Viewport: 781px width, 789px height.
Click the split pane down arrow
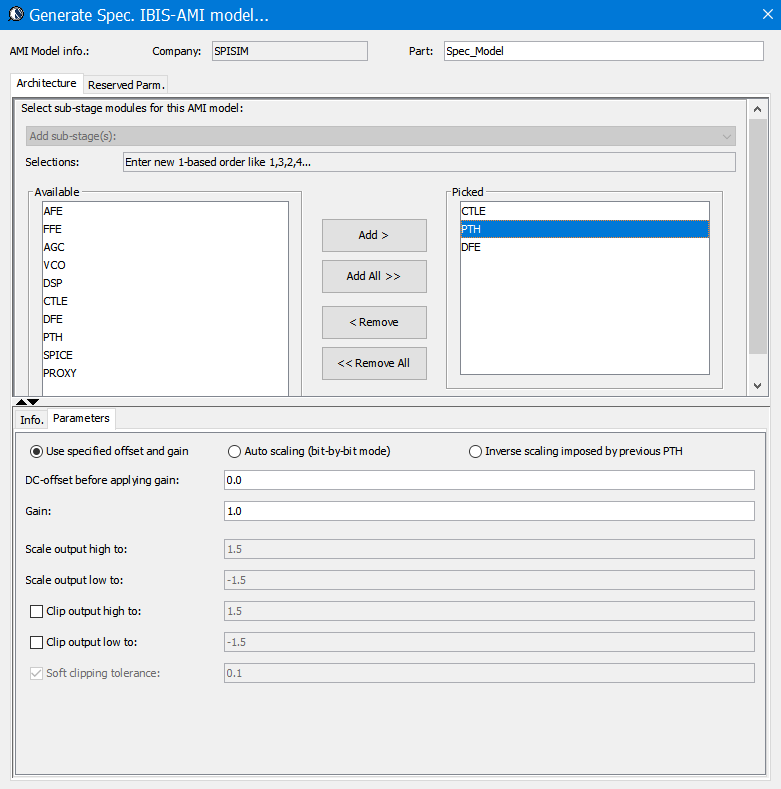tap(33, 402)
